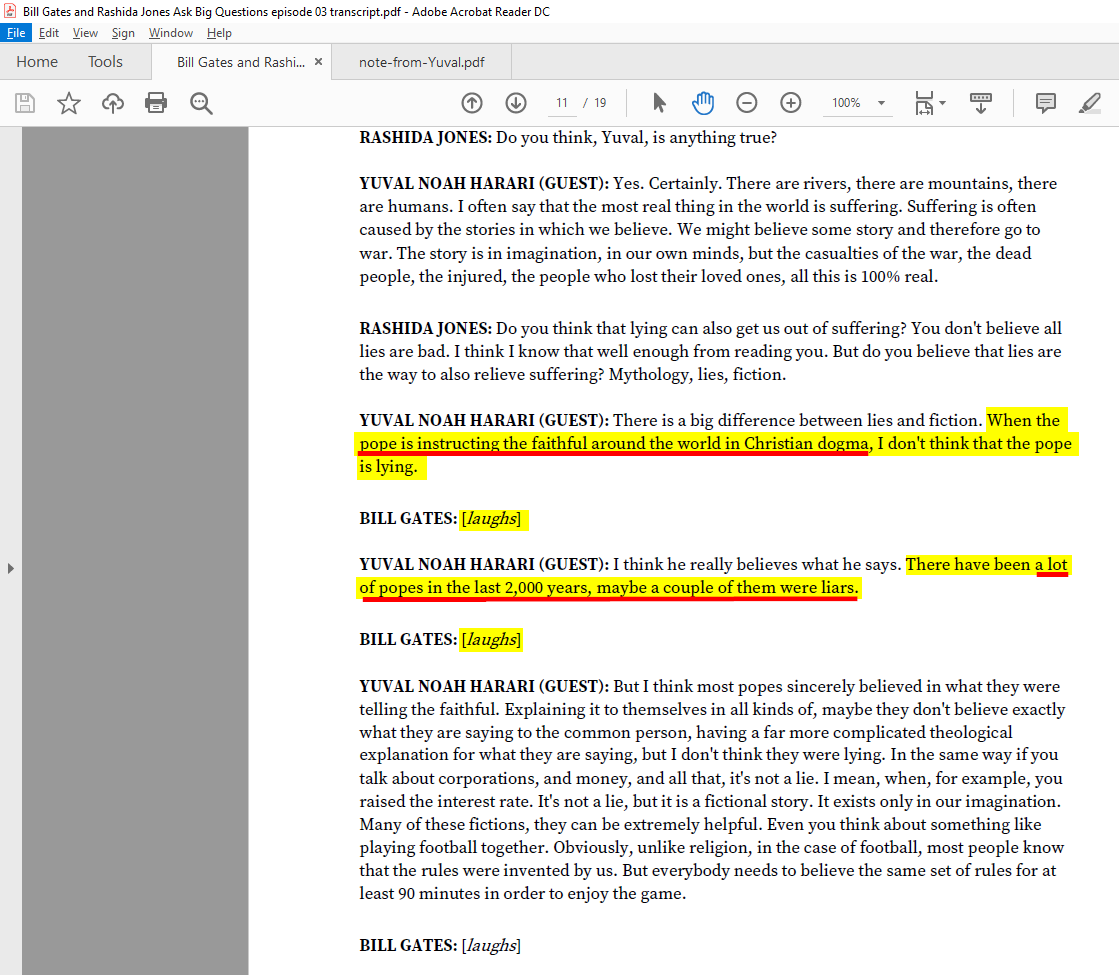Close the Bill Gates and Rashi... tab
The height and width of the screenshot is (975, 1119).
click(318, 61)
